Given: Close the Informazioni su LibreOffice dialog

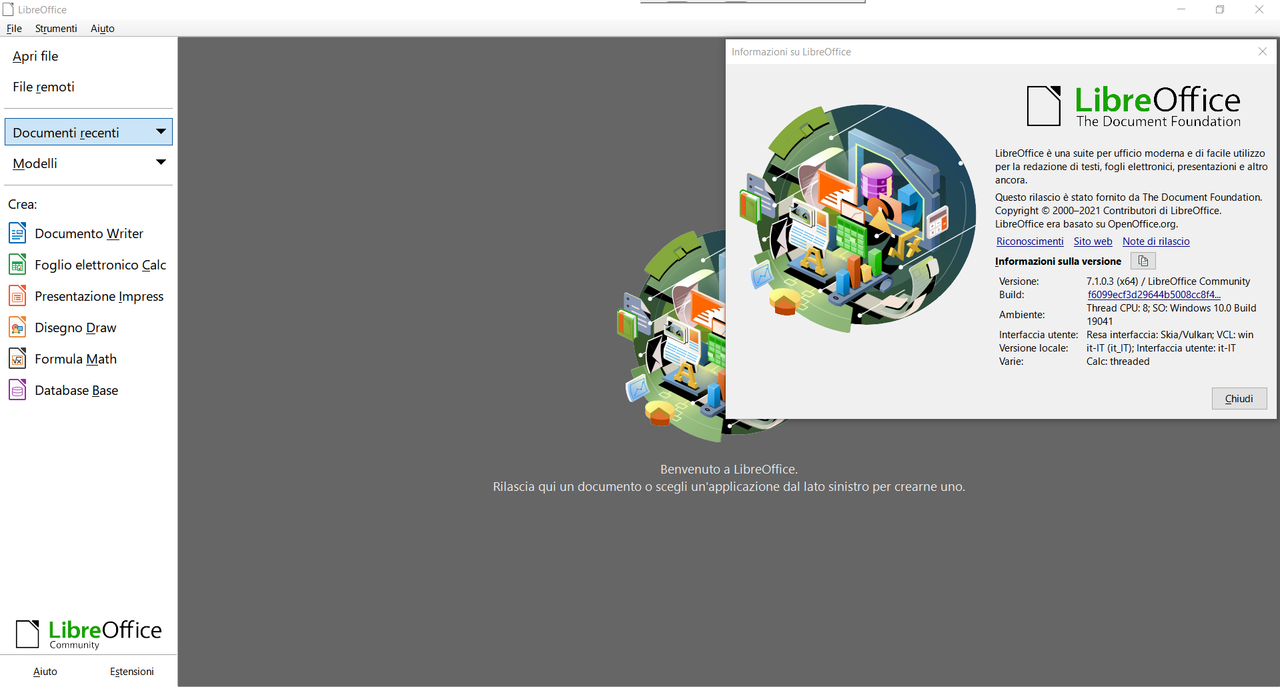Looking at the screenshot, I should pos(1262,51).
